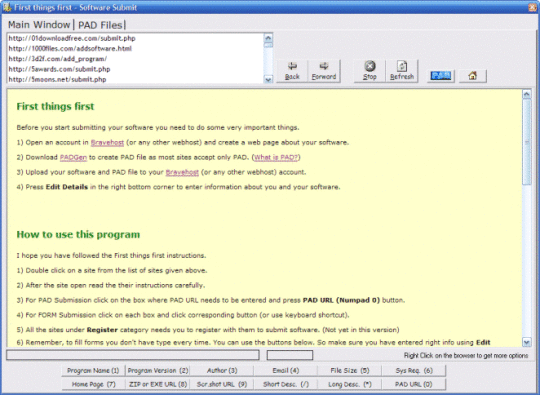Click the browser pane vertical scrollbar thumb
This screenshot has height=395, width=540.
pos(527,142)
